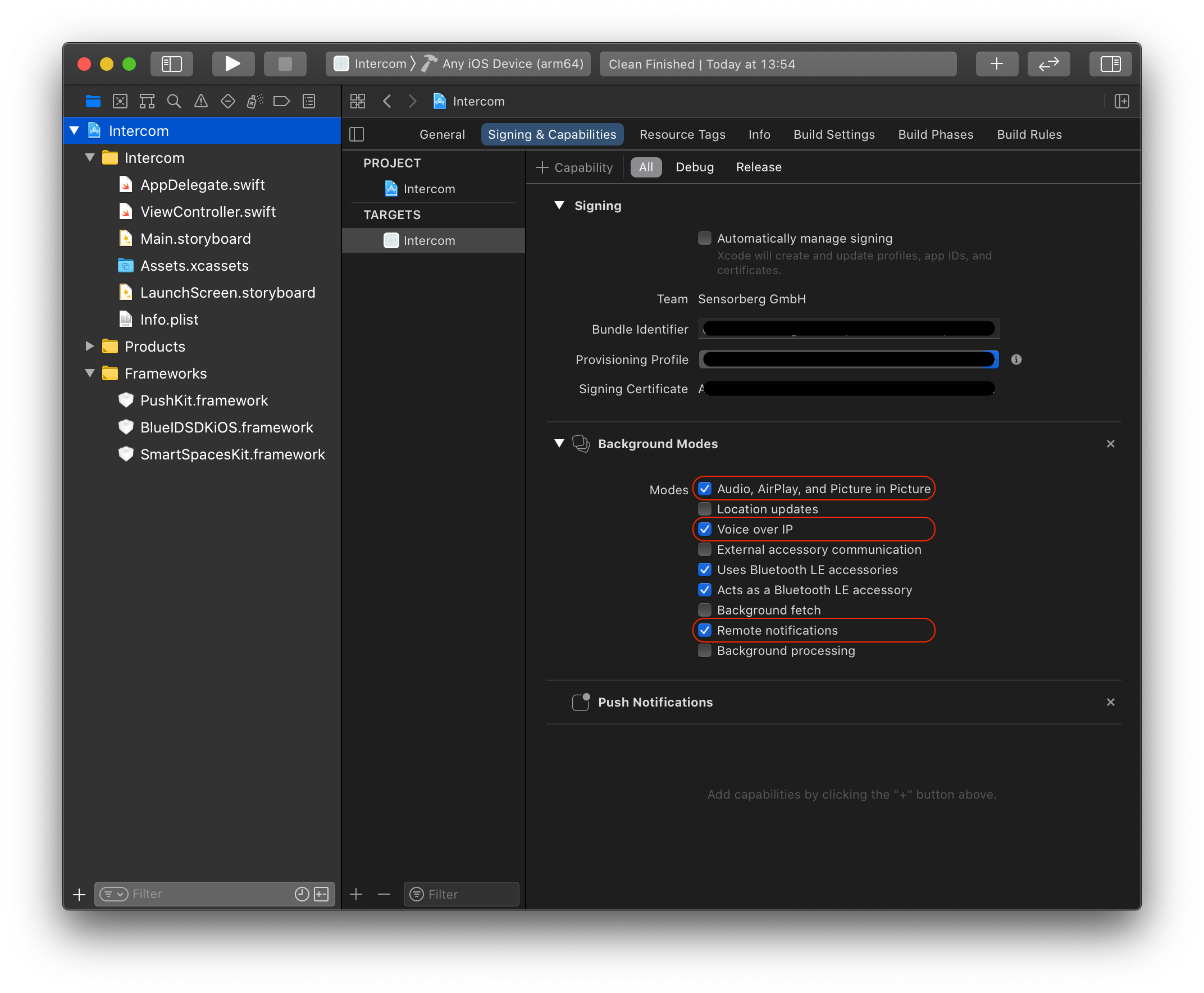Click the related items grid icon
1204x993 pixels.
click(358, 101)
